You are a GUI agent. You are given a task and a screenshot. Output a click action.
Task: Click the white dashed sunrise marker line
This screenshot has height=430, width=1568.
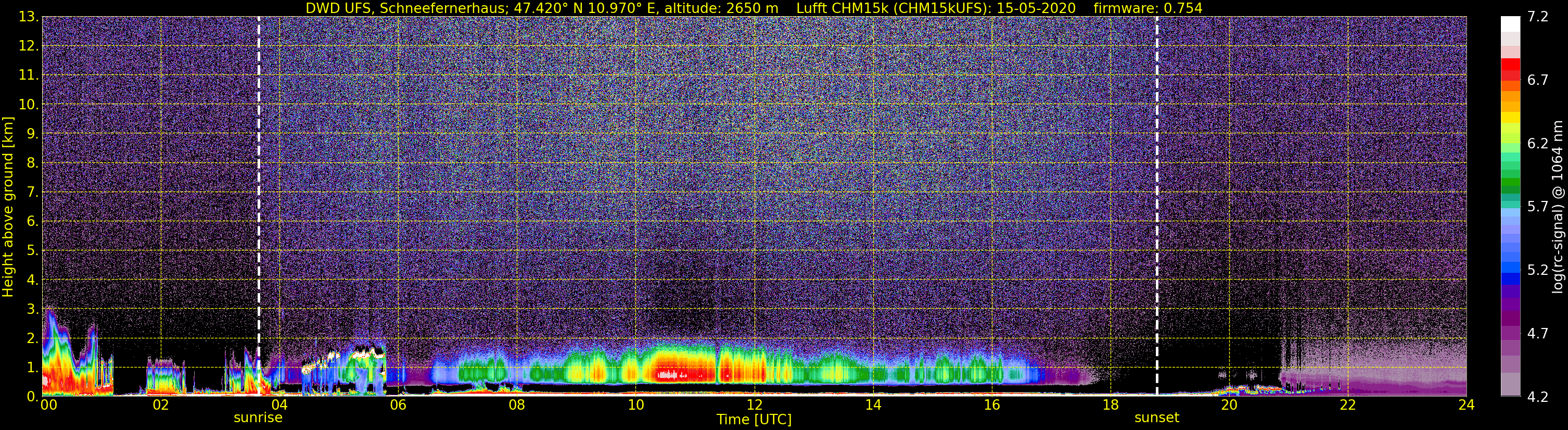tap(259, 206)
